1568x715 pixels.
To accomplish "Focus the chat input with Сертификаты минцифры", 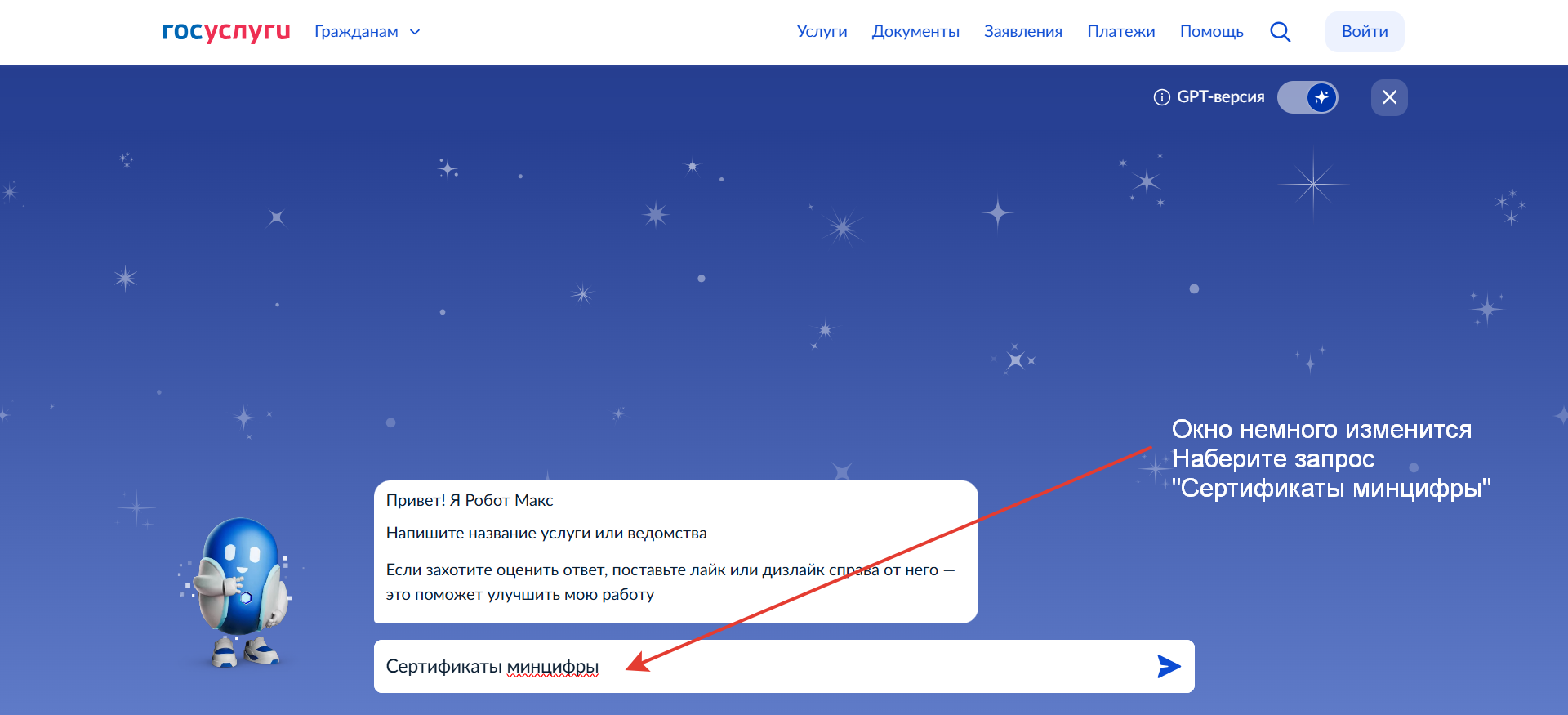I will pos(759,667).
